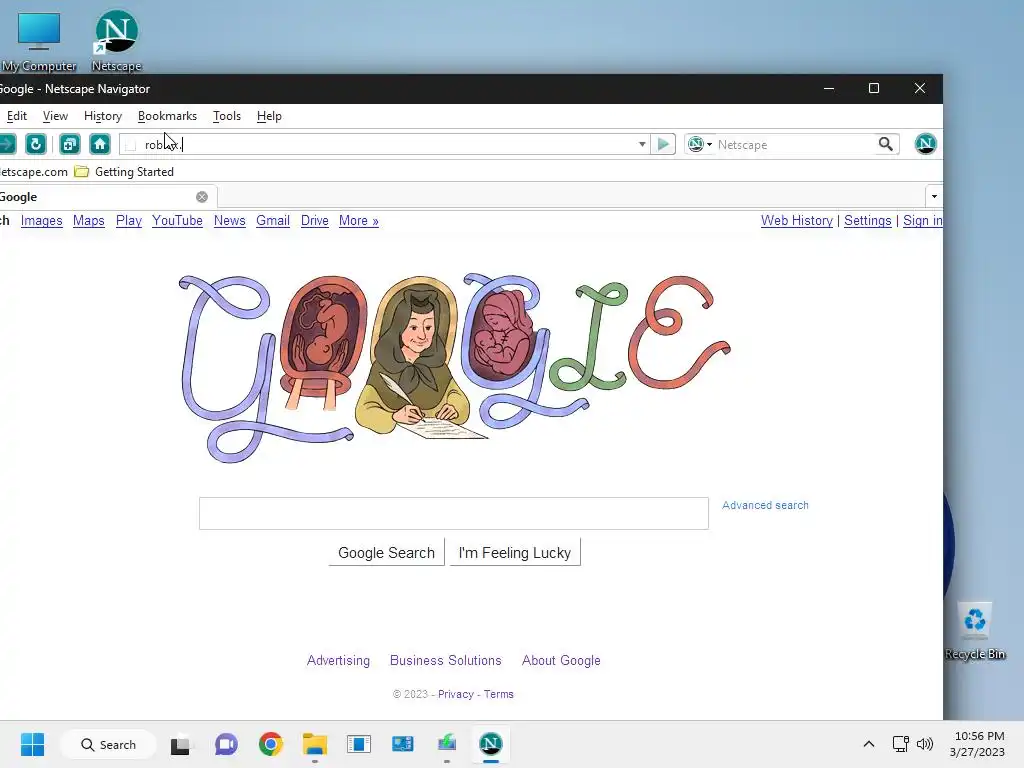Open the Terms link

[x=498, y=694]
